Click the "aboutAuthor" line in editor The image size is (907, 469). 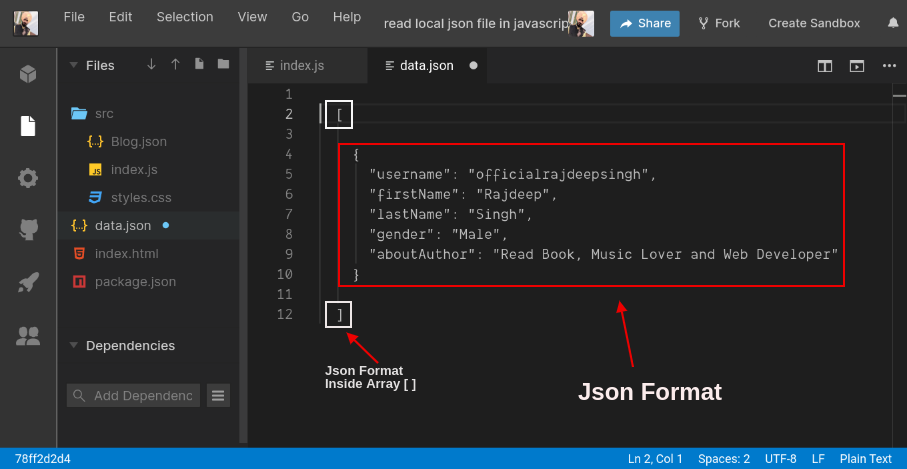tap(604, 254)
